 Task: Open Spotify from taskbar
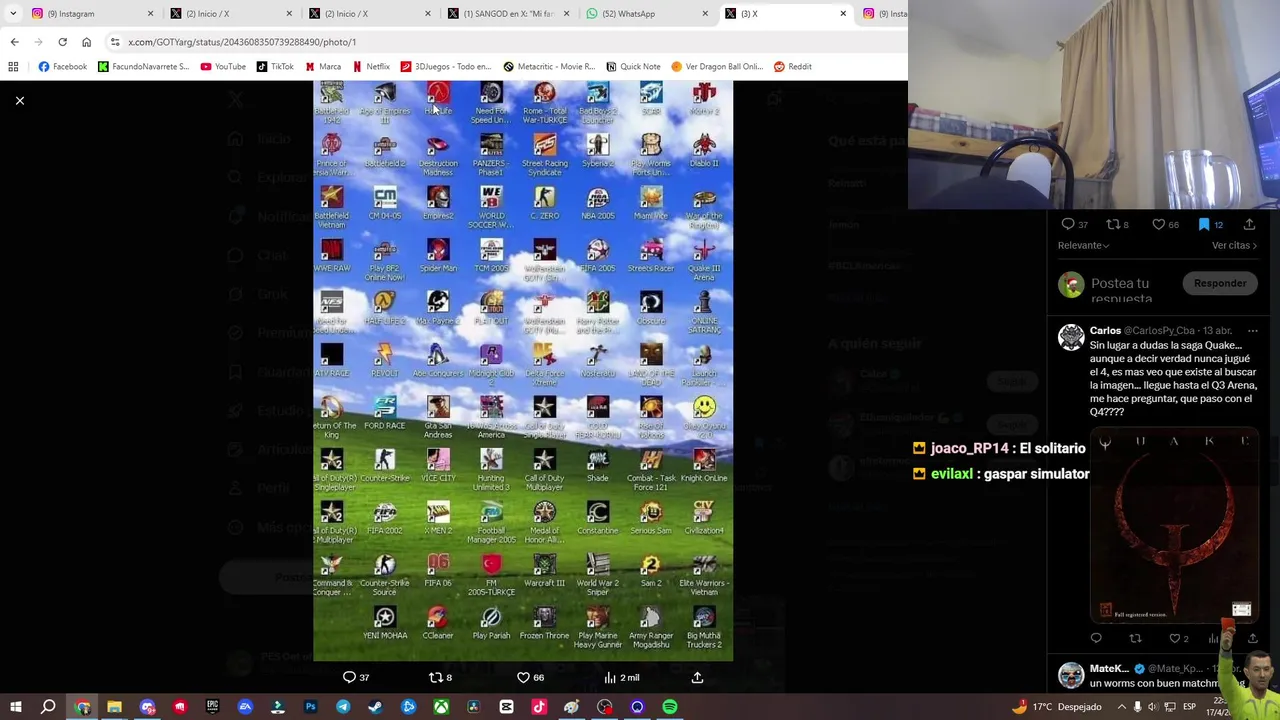click(670, 707)
